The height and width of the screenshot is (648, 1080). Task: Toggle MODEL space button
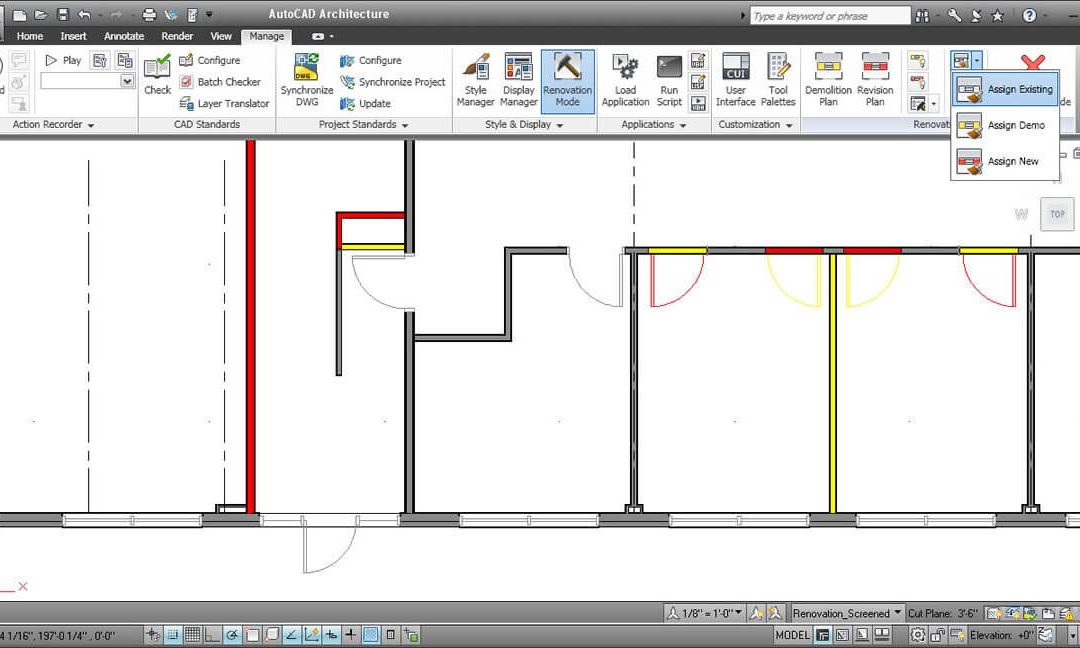(792, 634)
